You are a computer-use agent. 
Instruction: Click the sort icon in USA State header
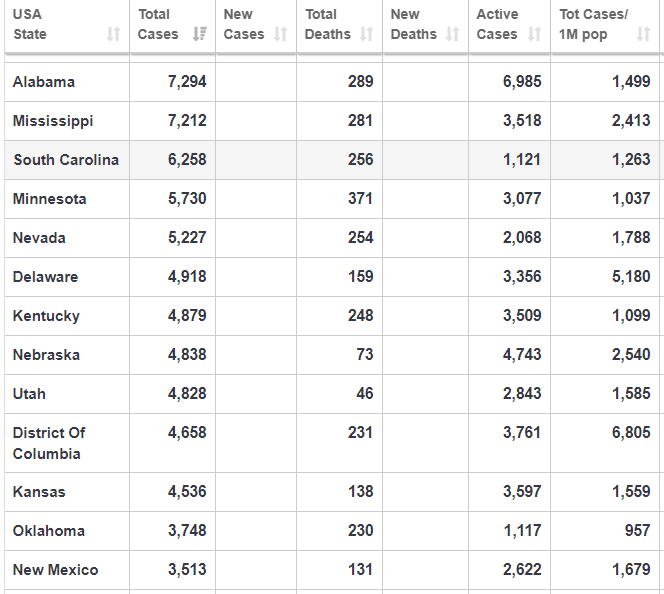point(113,35)
